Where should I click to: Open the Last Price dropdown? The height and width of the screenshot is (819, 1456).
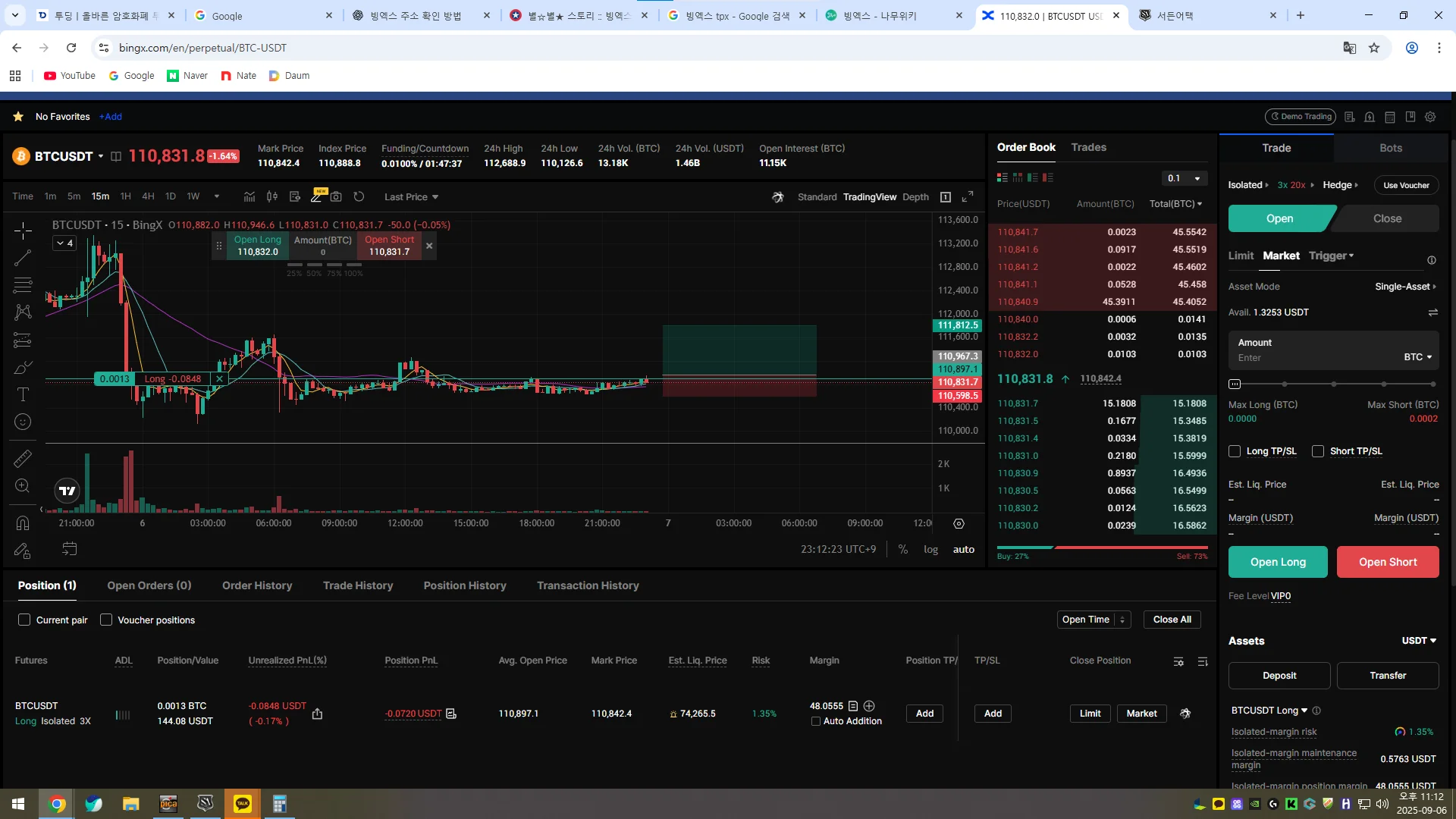(x=411, y=196)
